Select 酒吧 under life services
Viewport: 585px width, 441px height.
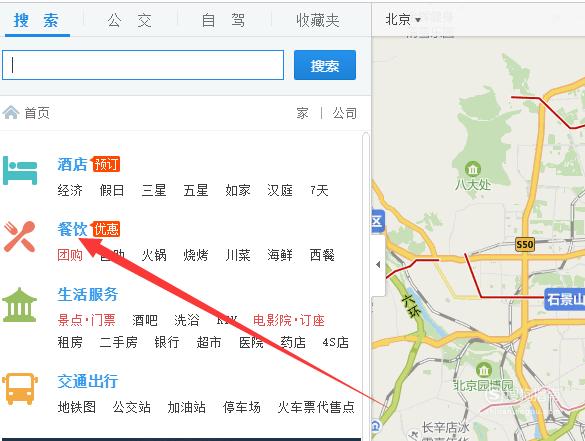tap(145, 320)
